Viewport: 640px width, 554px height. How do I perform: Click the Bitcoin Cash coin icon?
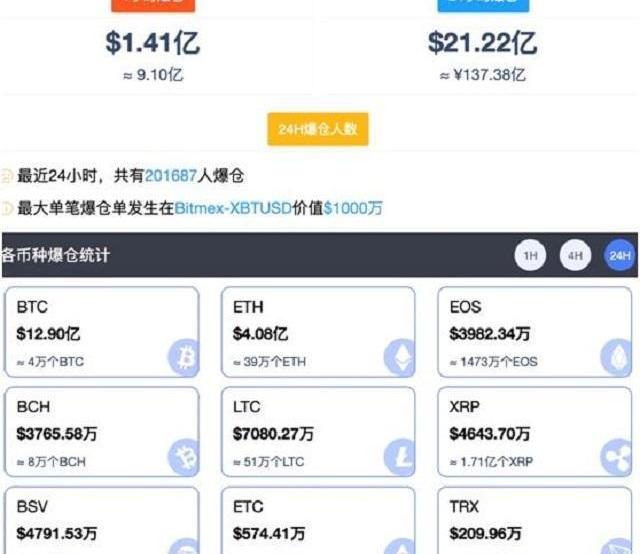[184, 458]
